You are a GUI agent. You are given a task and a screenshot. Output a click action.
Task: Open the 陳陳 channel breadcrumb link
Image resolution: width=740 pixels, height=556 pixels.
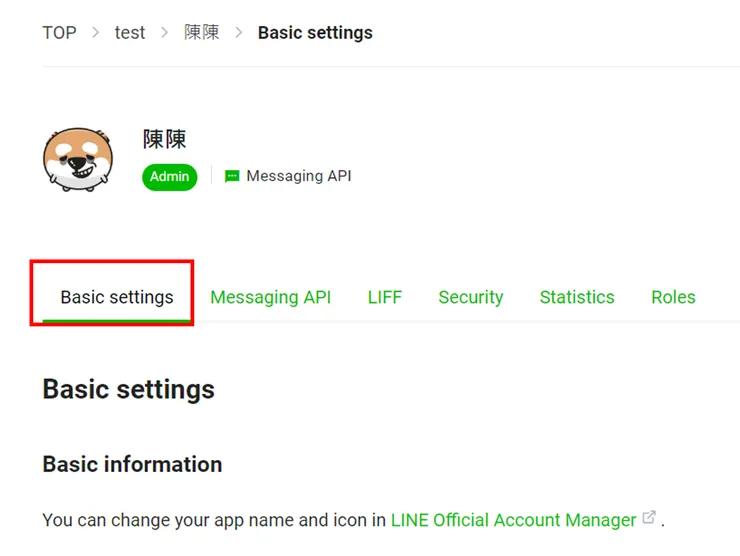202,32
